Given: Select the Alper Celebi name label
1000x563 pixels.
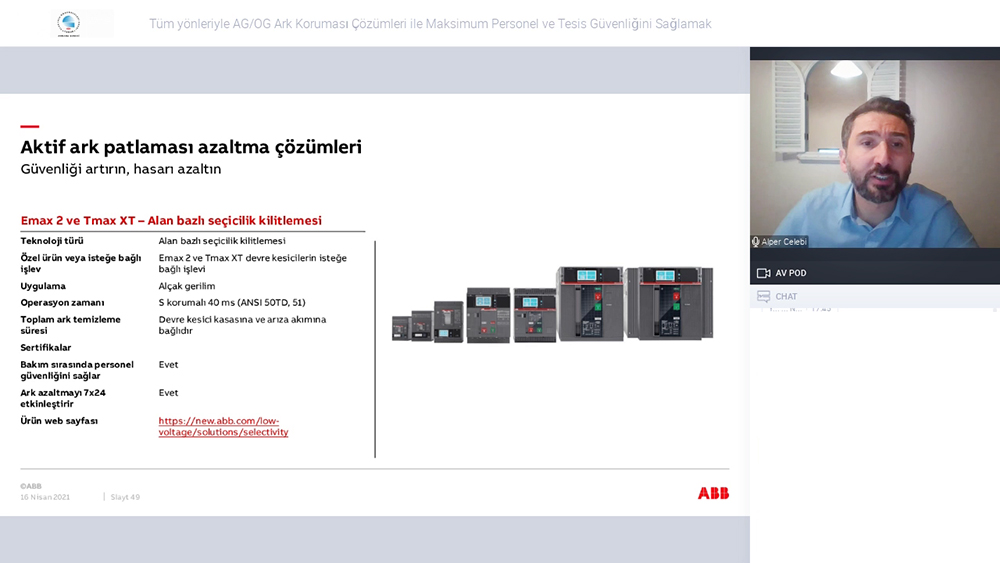Looking at the screenshot, I should pyautogui.click(x=784, y=242).
